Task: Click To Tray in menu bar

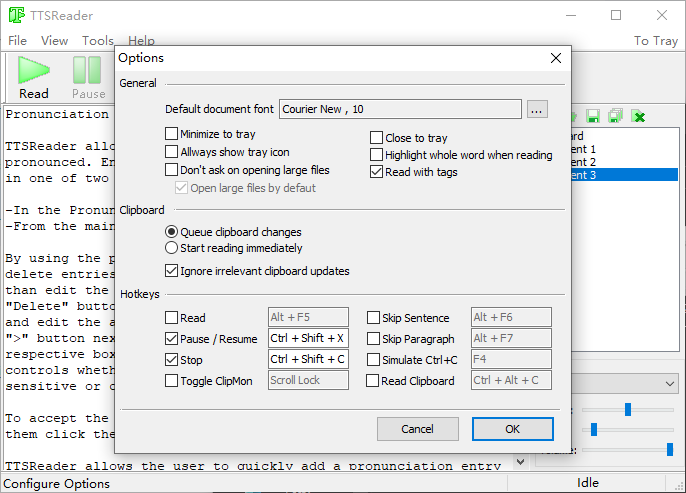Action: tap(656, 41)
